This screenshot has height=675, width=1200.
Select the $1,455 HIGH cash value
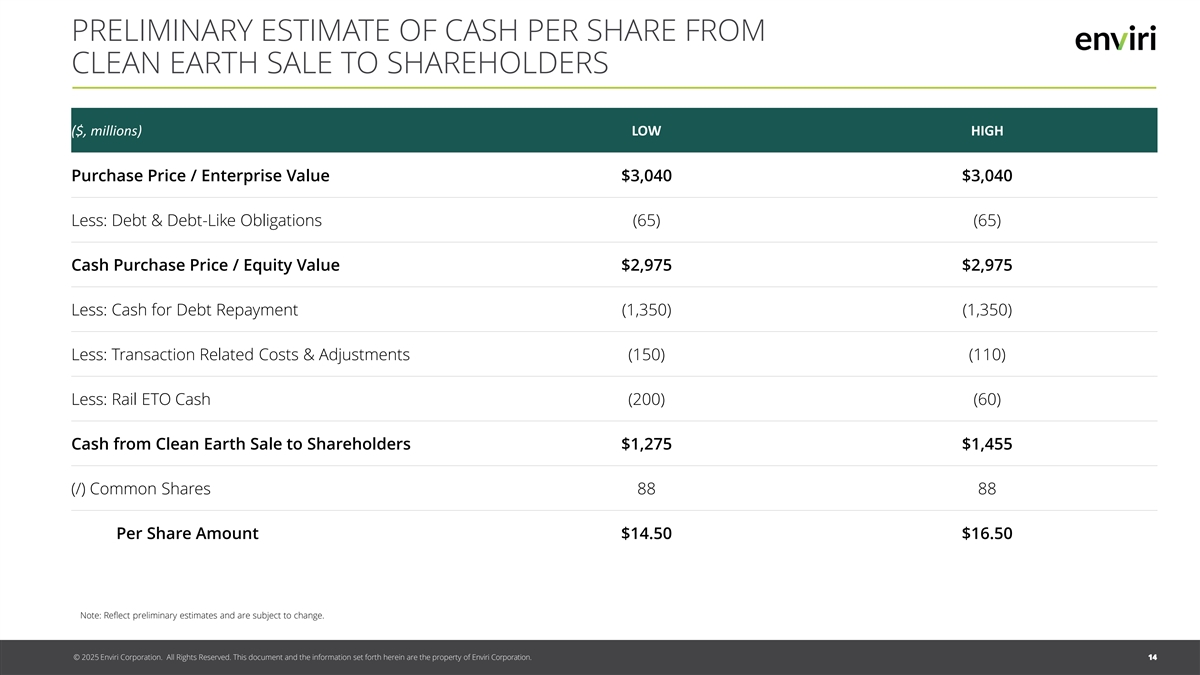(986, 444)
